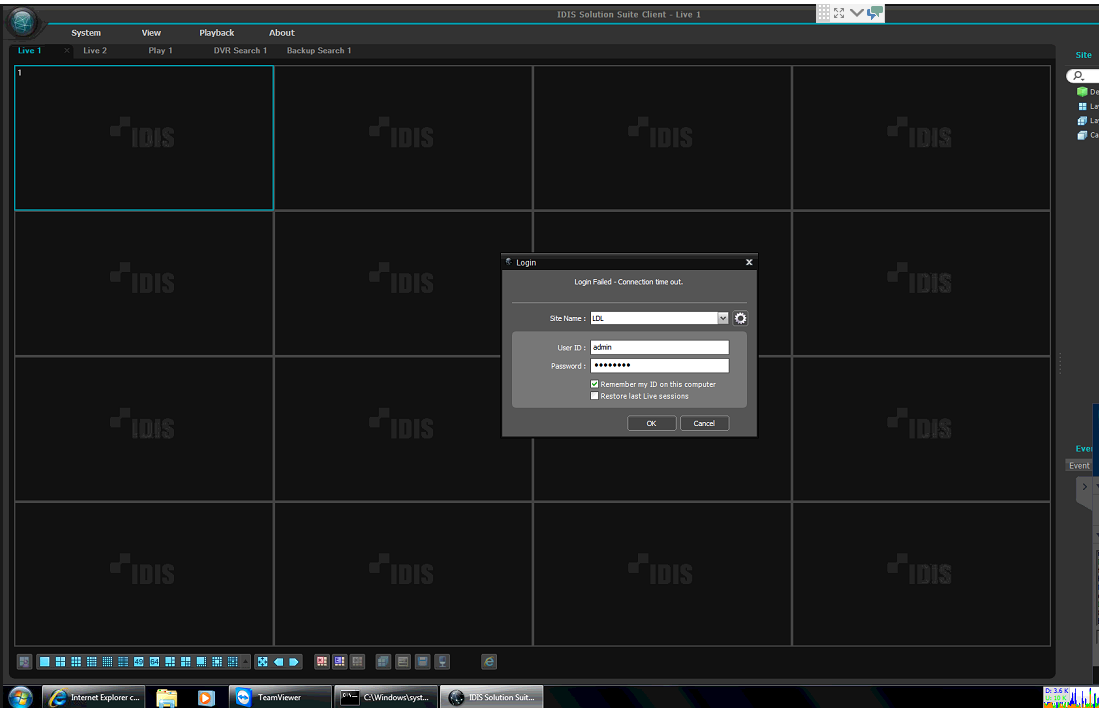Expand more layouts arrow beside layout icons

[245, 662]
